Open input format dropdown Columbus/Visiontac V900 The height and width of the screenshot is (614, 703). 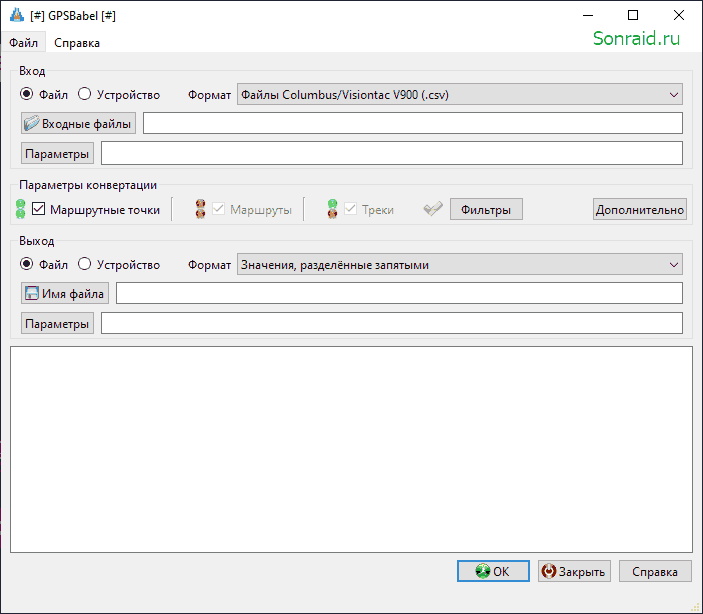[x=460, y=95]
